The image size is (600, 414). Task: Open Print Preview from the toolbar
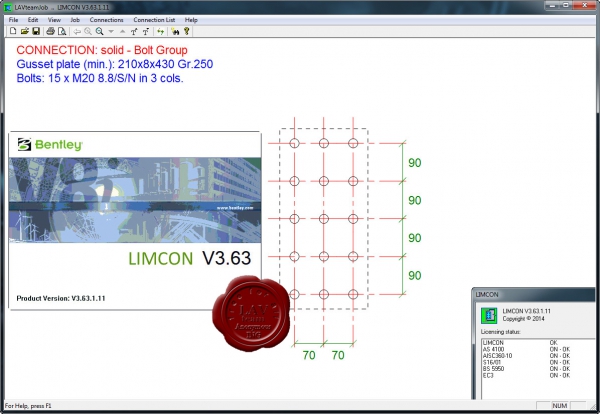click(x=62, y=31)
